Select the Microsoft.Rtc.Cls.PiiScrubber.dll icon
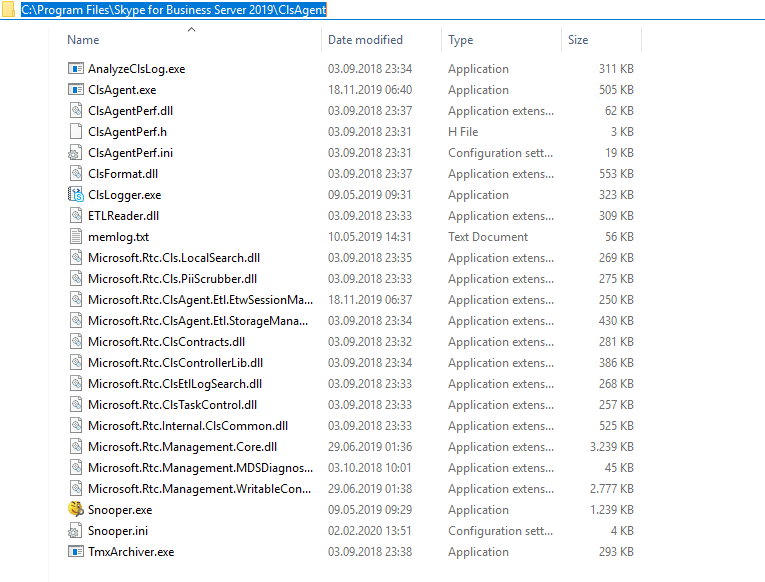This screenshot has height=582, width=765. tap(76, 278)
